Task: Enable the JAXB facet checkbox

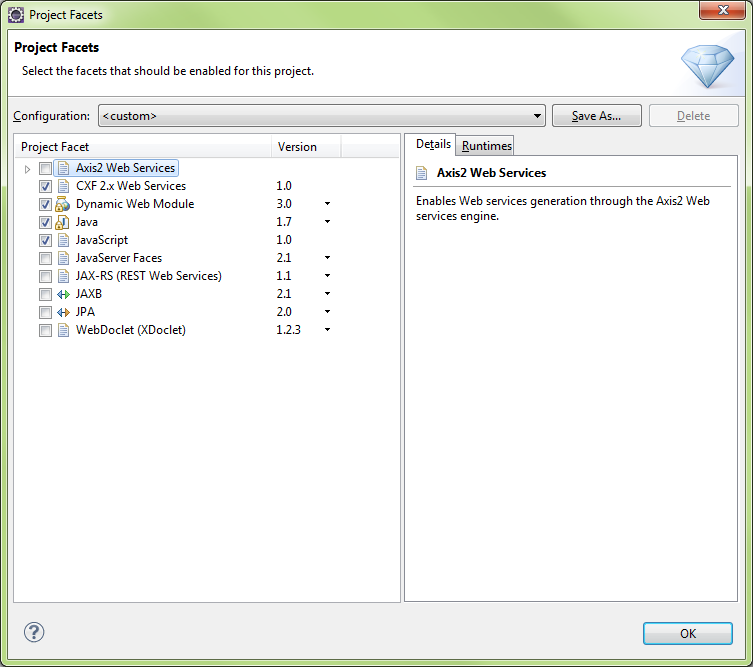Action: 46,294
